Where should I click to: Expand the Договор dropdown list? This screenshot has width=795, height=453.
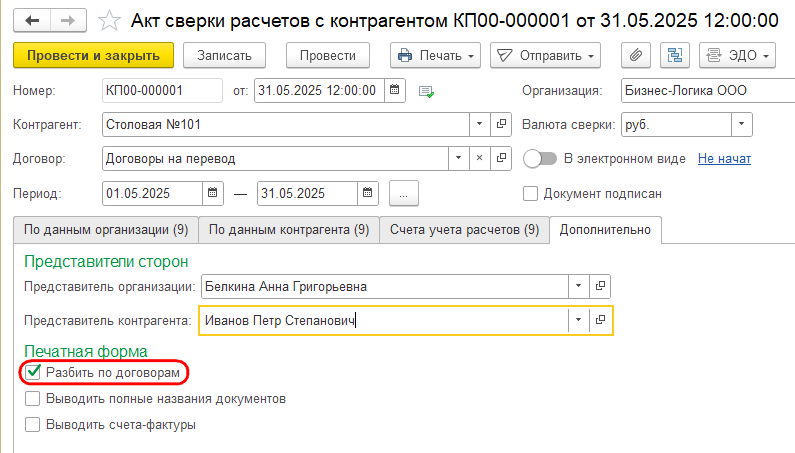pos(458,158)
